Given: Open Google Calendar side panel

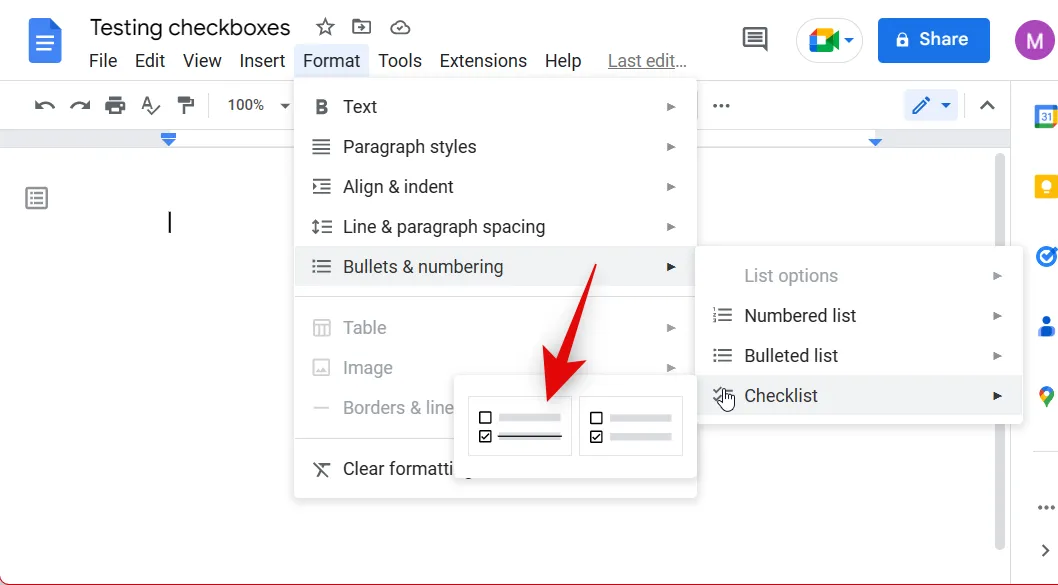Looking at the screenshot, I should click(x=1046, y=116).
